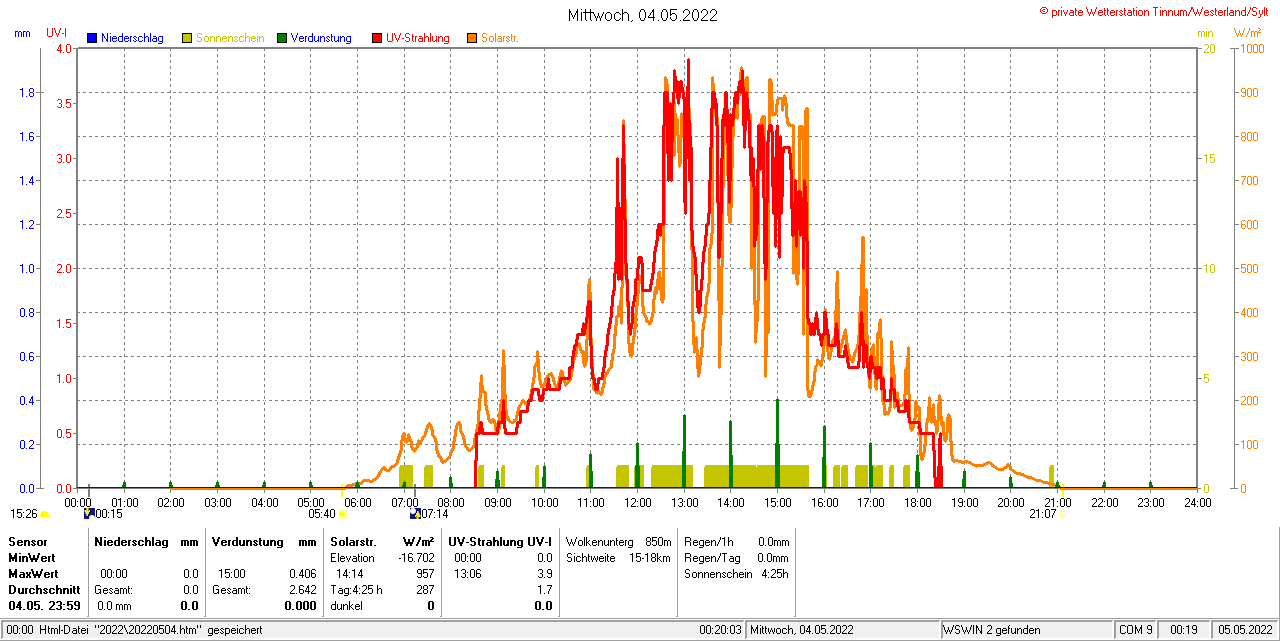Click the Elevation value -16.702

415,557
